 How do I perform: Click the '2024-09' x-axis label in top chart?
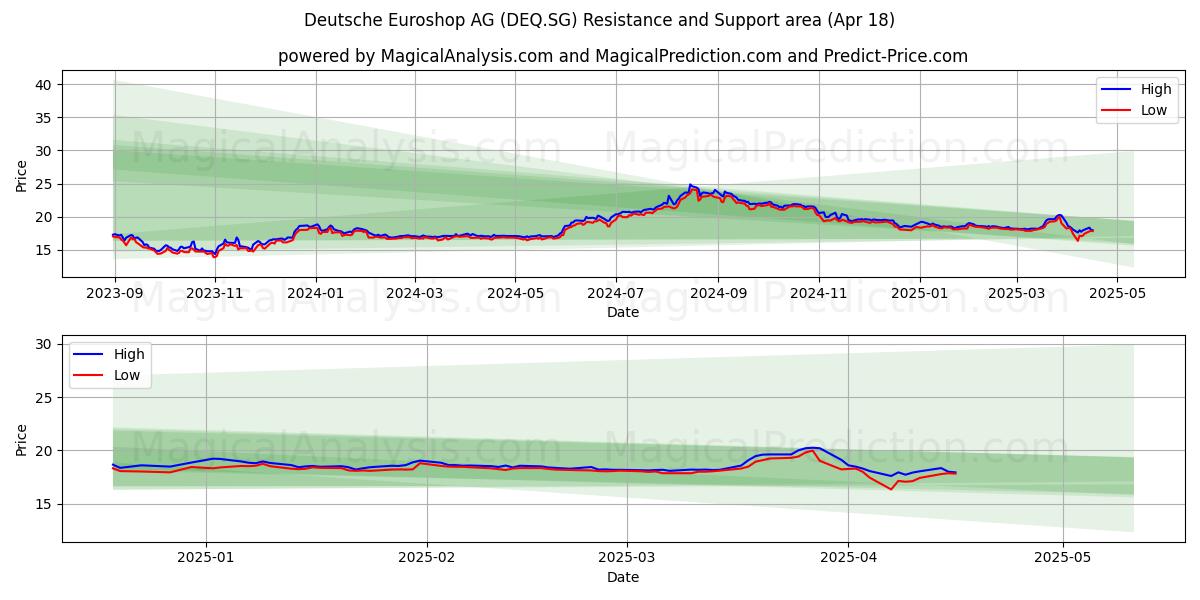717,294
